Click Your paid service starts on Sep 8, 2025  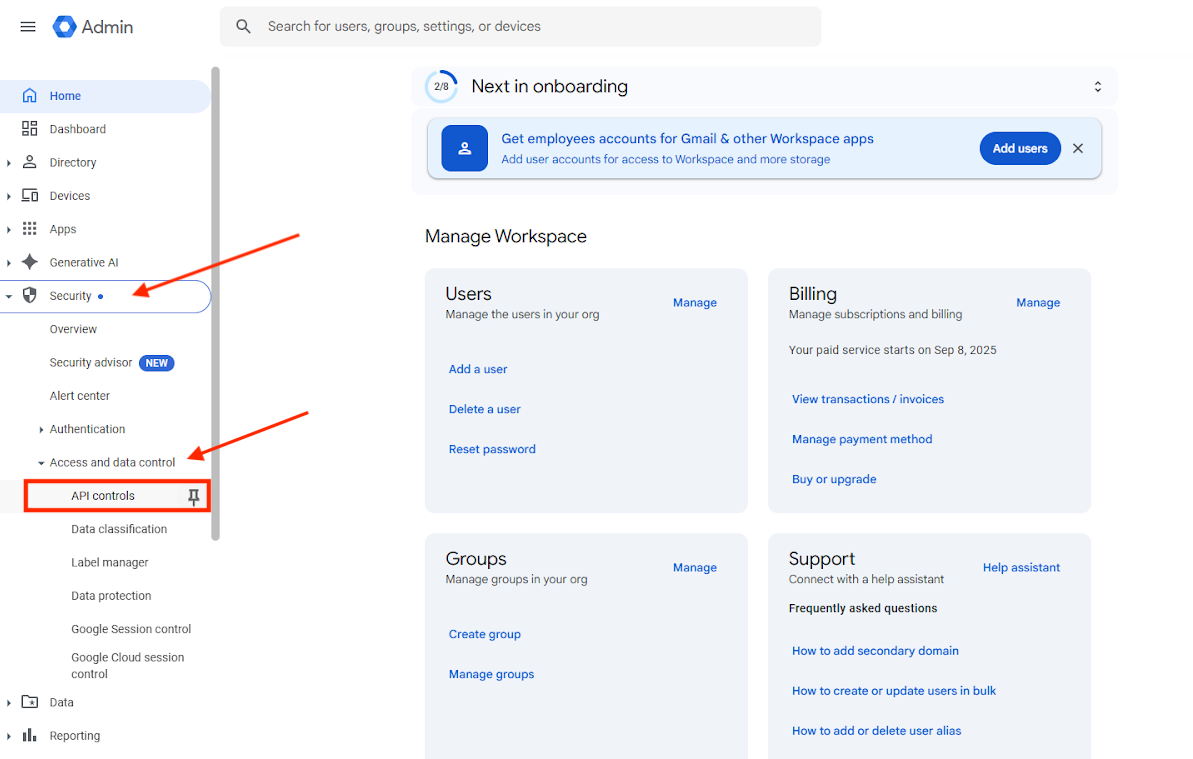[892, 350]
